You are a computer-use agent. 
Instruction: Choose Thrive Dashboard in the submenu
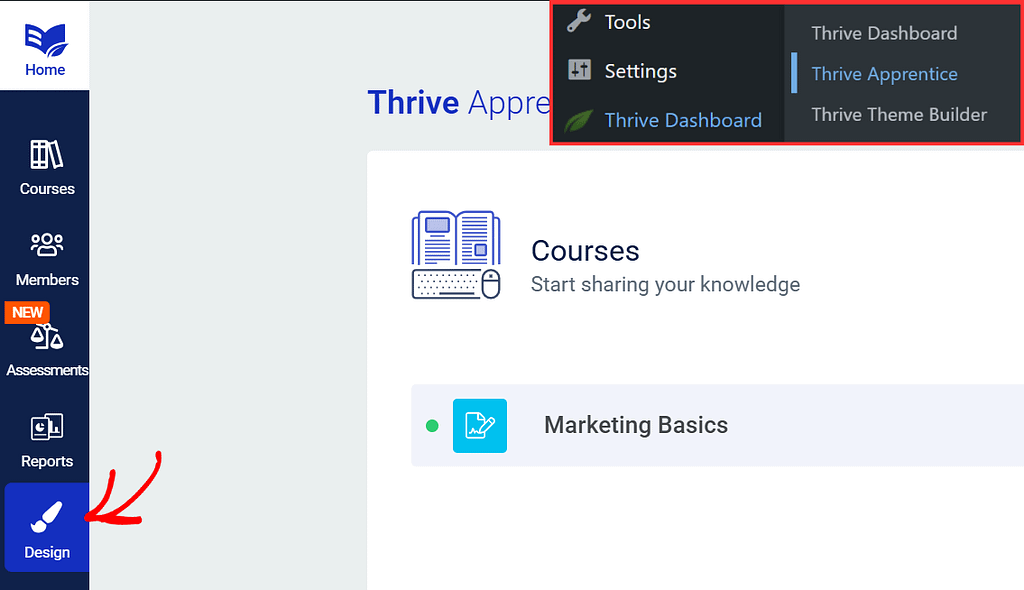tap(884, 33)
